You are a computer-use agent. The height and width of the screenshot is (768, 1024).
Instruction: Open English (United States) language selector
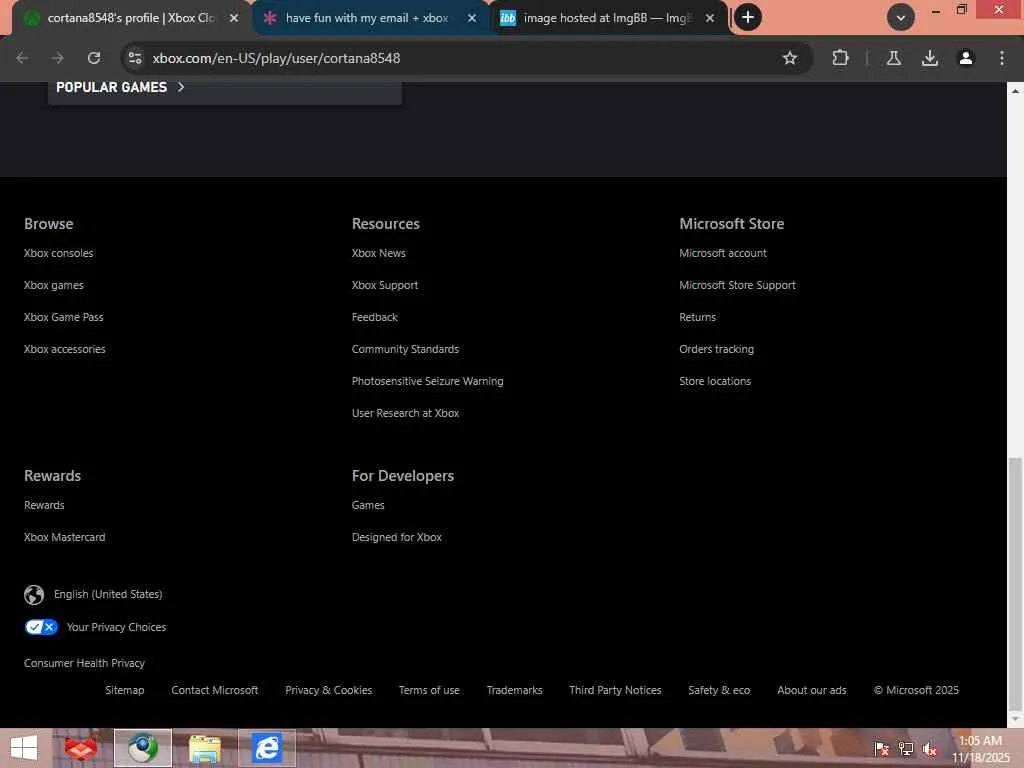click(x=108, y=594)
